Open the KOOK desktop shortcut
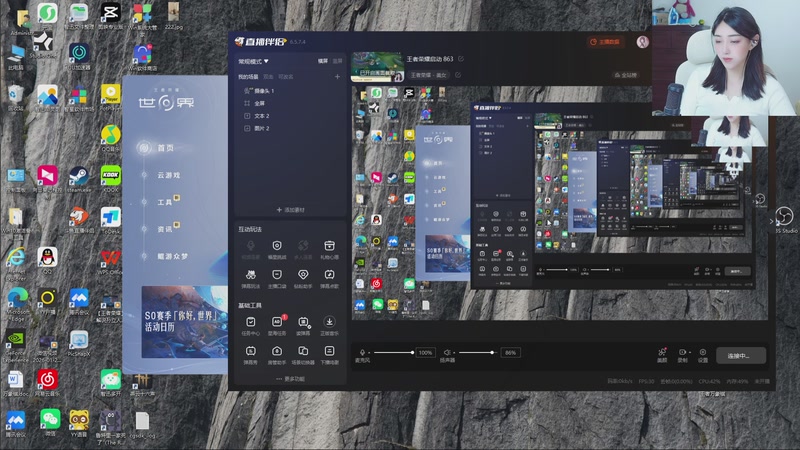Image resolution: width=800 pixels, height=450 pixels. click(x=111, y=176)
